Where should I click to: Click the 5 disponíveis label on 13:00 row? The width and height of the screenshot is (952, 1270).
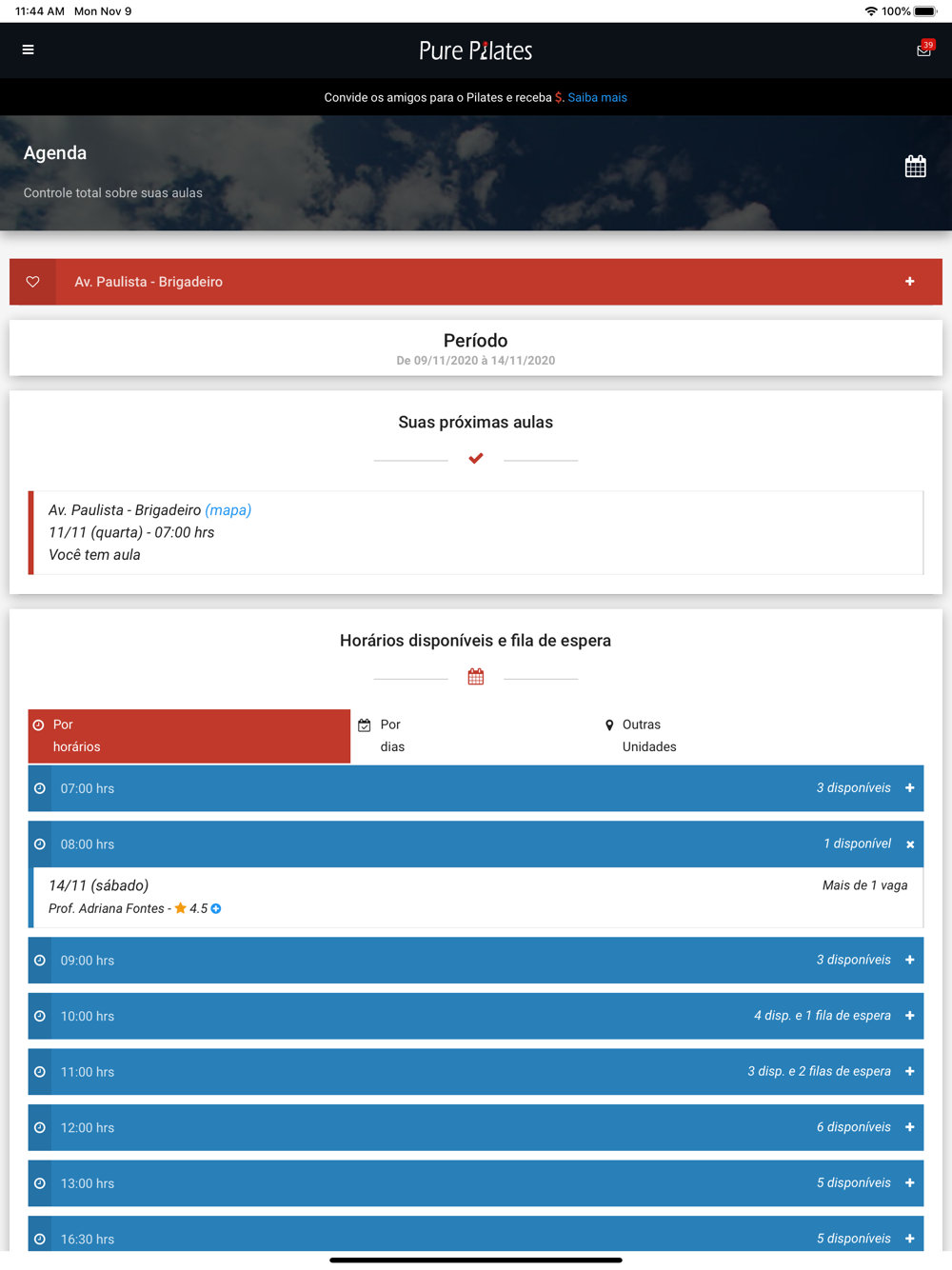click(x=854, y=1183)
